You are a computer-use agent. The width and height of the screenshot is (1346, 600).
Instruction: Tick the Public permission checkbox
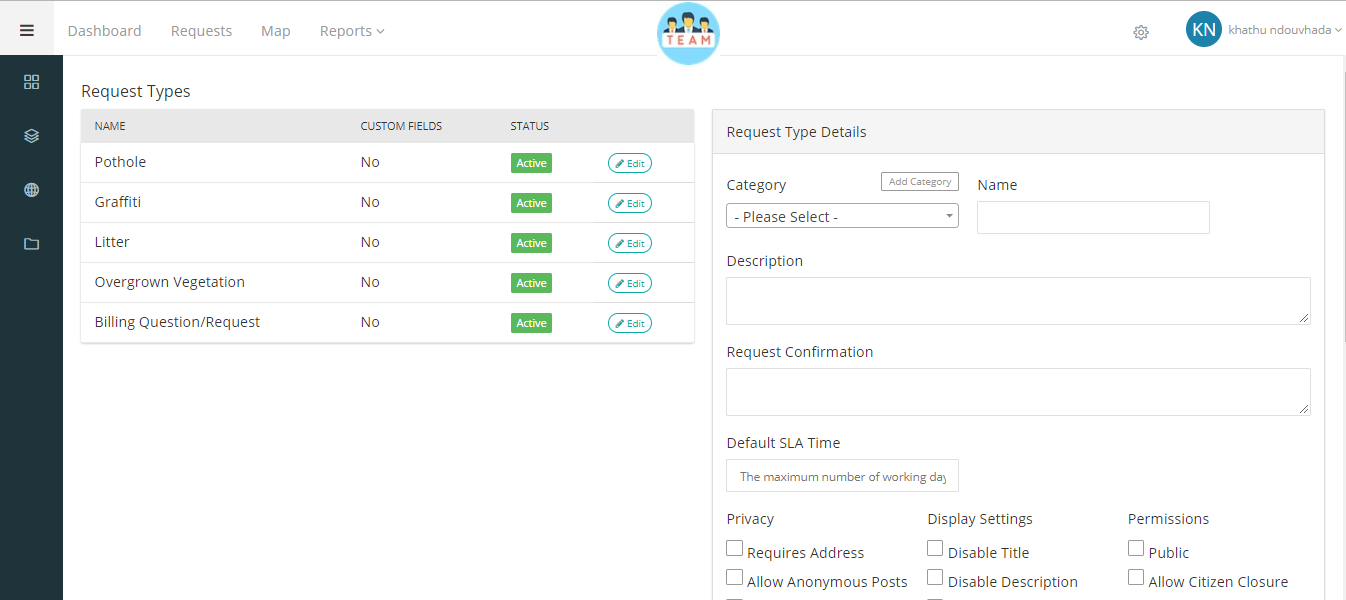coord(1136,548)
